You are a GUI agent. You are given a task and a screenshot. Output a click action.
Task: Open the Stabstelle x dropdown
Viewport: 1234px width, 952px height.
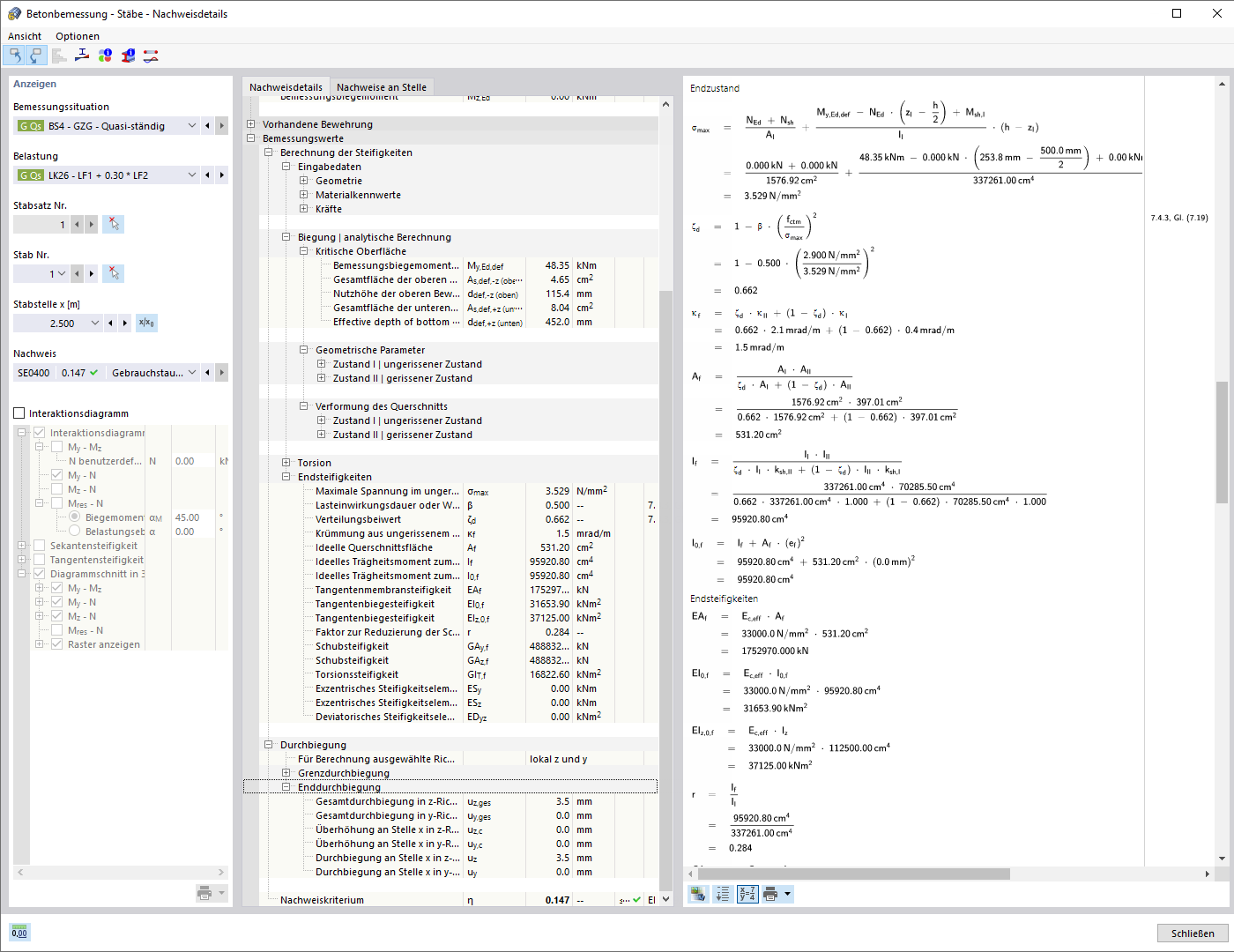95,324
